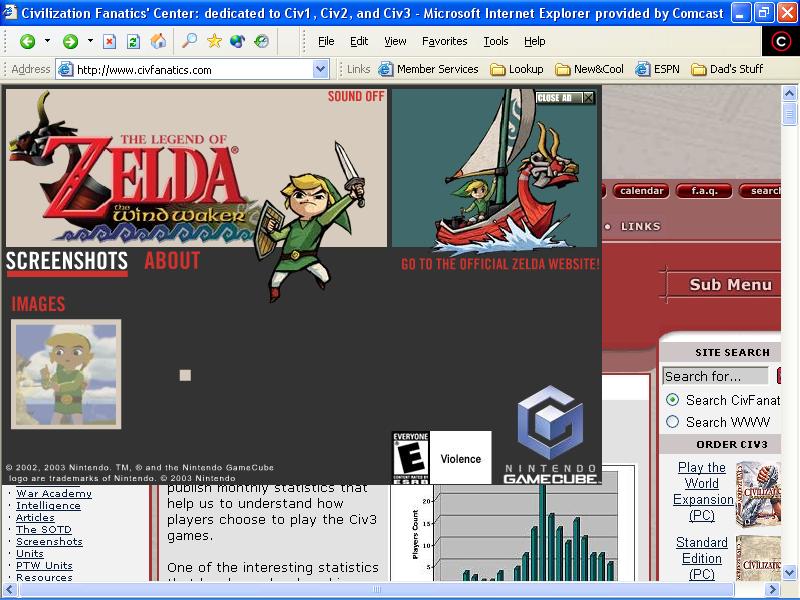Open The SOTD sidebar link
The width and height of the screenshot is (800, 600).
[44, 530]
